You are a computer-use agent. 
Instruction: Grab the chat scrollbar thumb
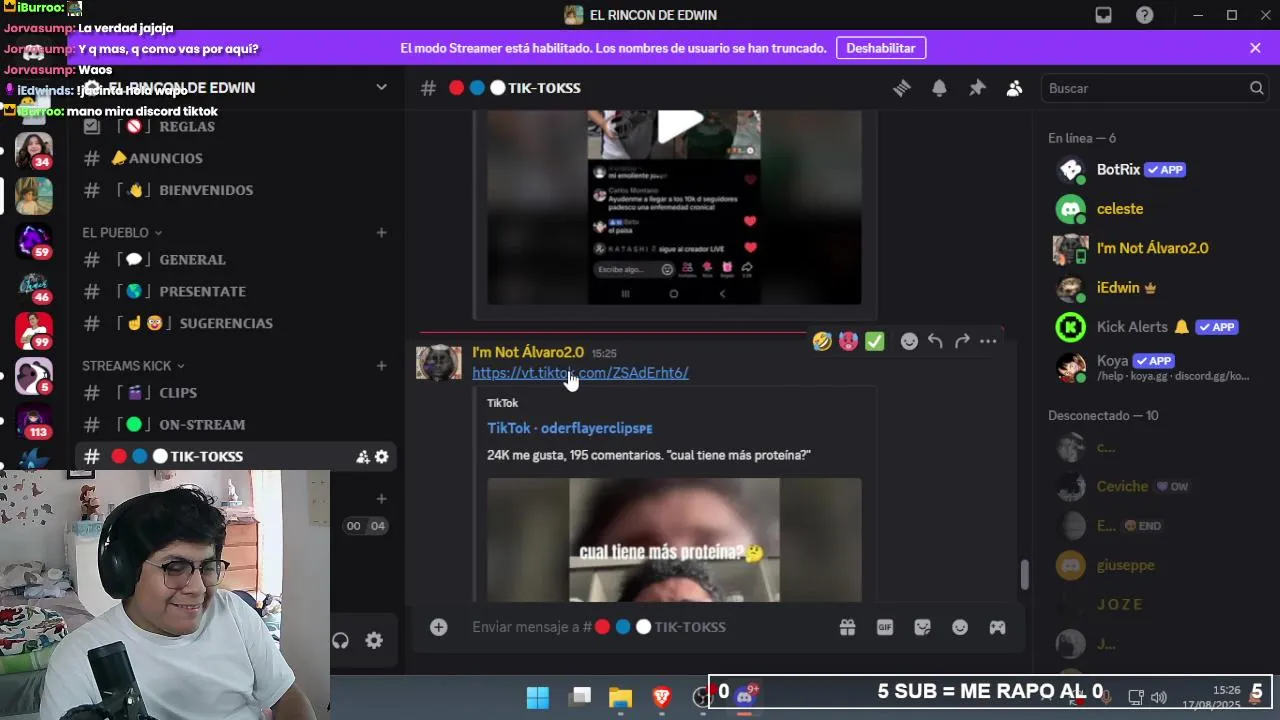1024,575
